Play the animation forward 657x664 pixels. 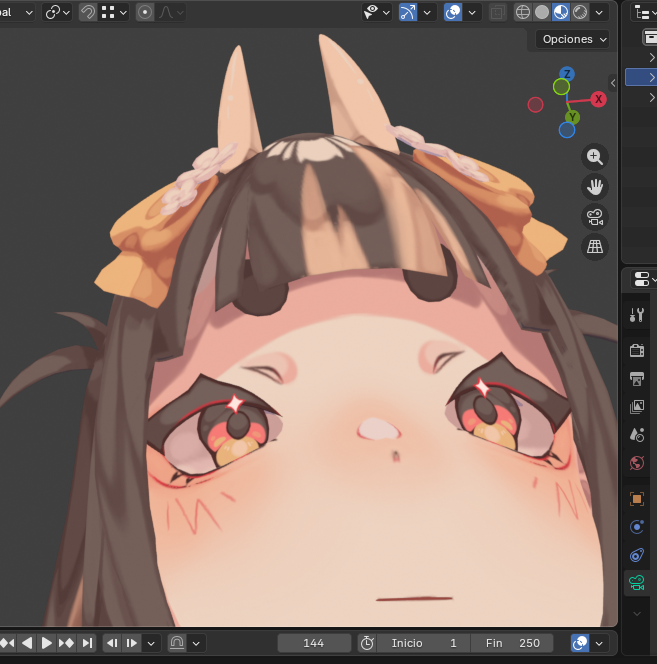coord(47,643)
